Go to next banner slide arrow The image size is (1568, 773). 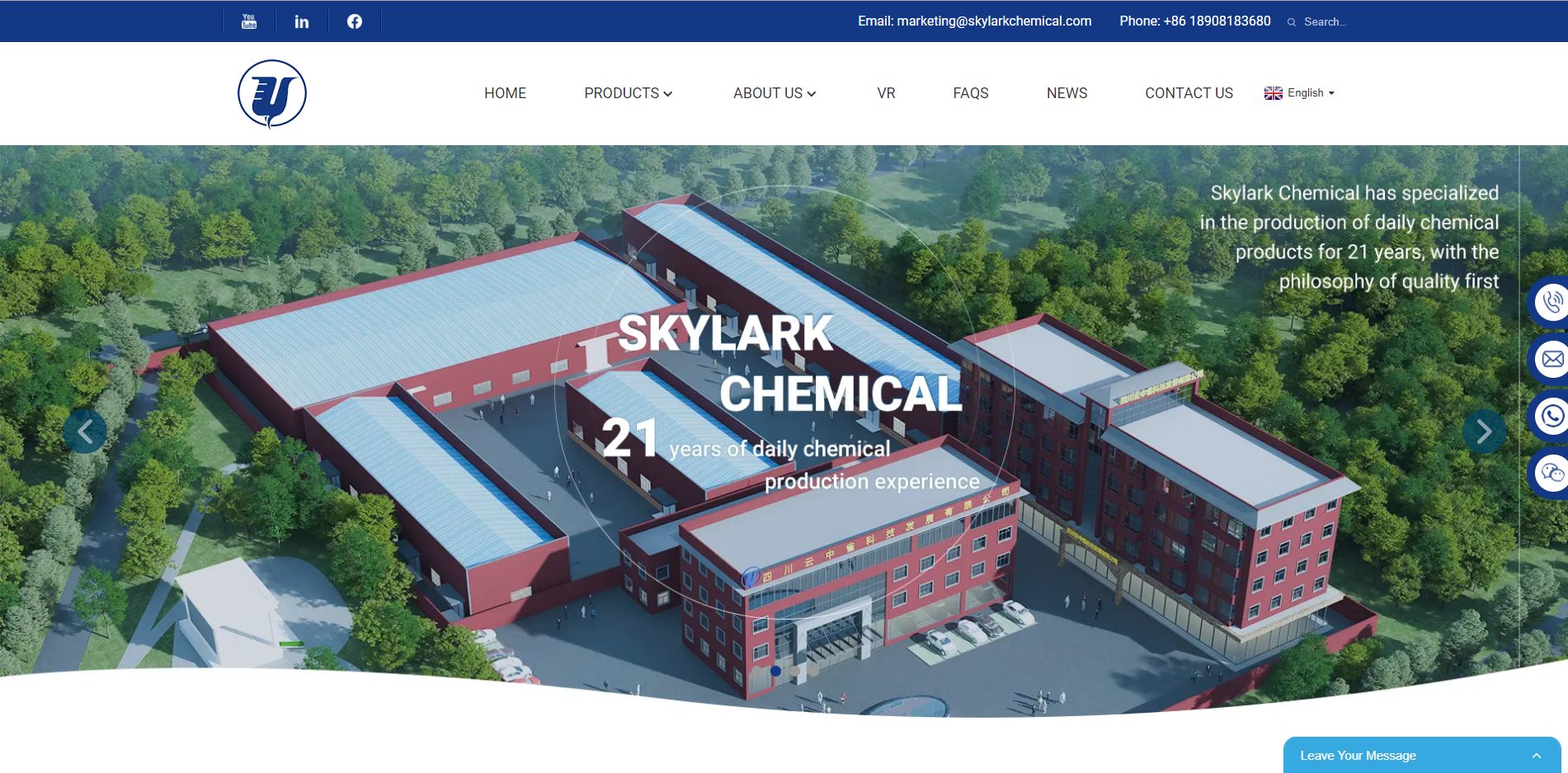tap(1484, 431)
